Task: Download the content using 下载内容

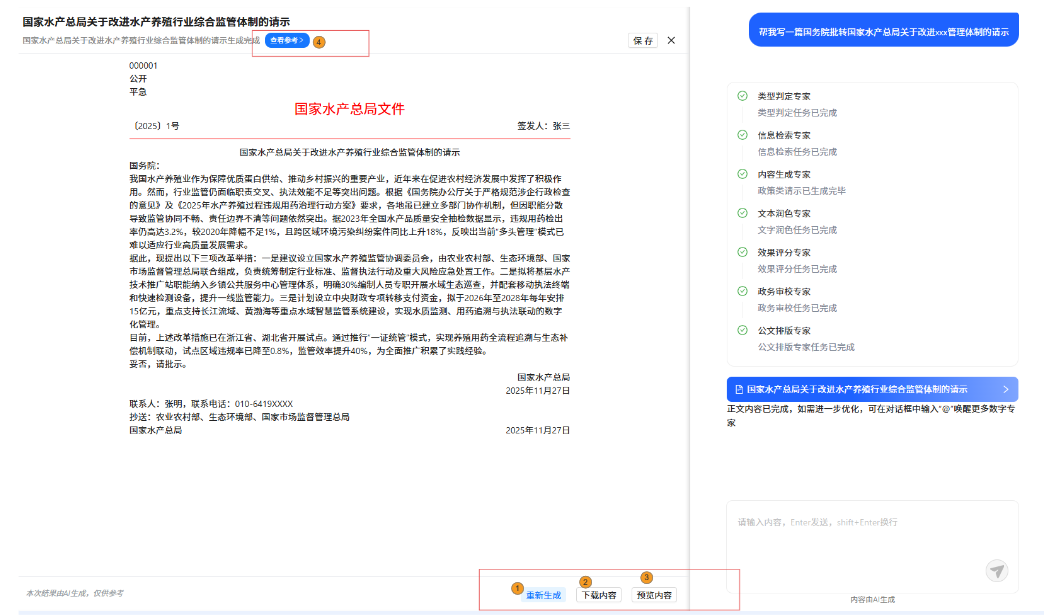Action: (x=600, y=595)
